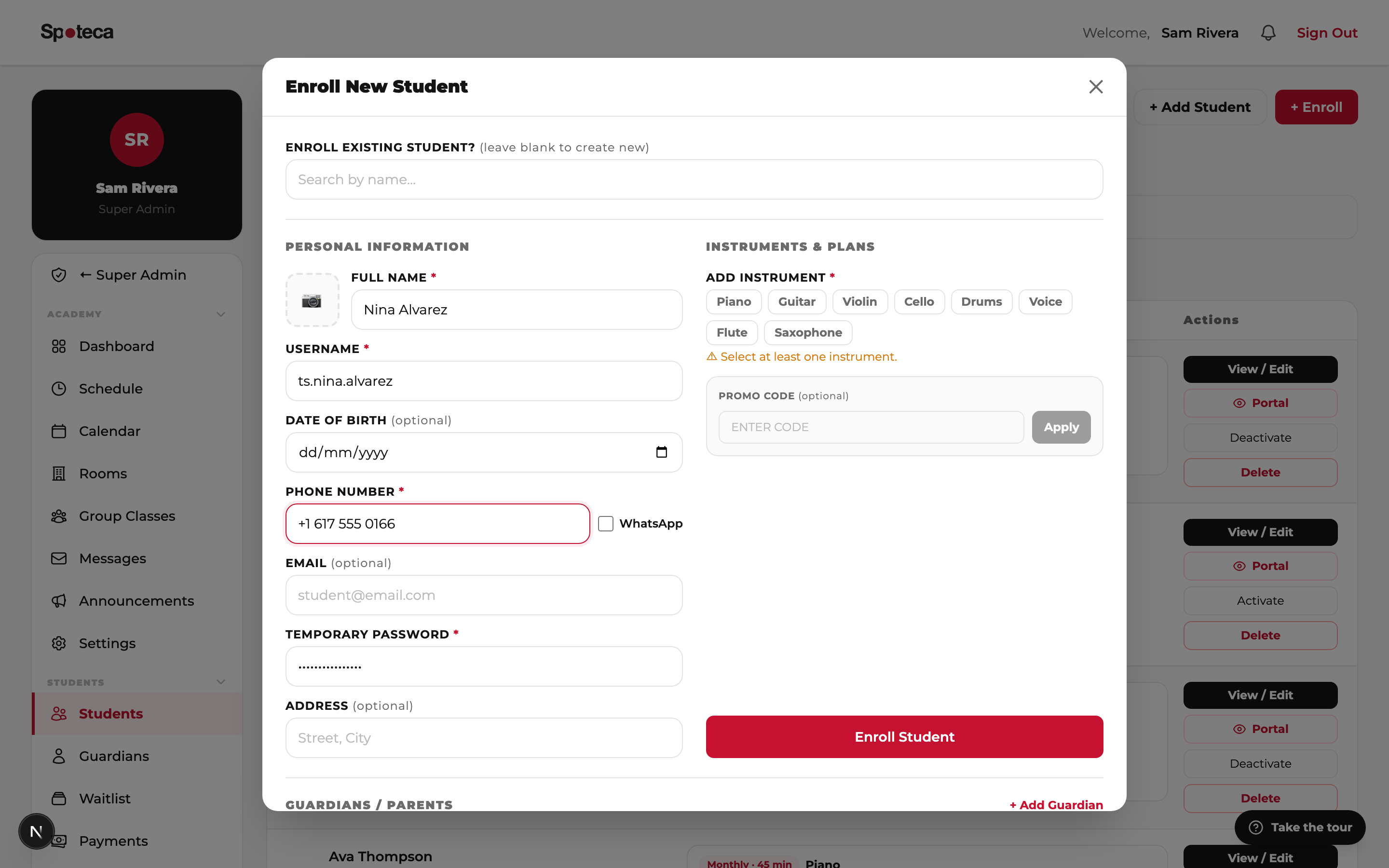Viewport: 1389px width, 868px height.
Task: Click the Calendar sidebar icon
Action: [x=58, y=431]
